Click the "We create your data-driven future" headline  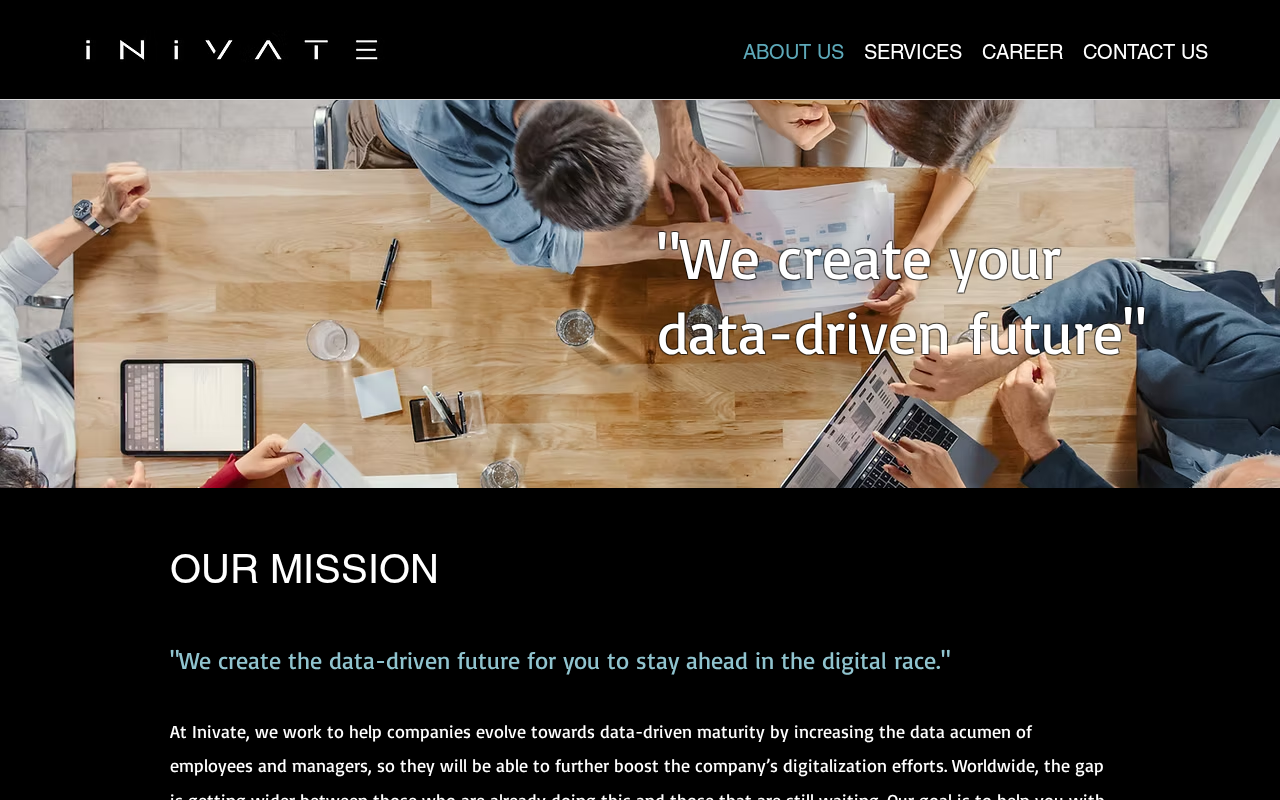[x=902, y=295]
